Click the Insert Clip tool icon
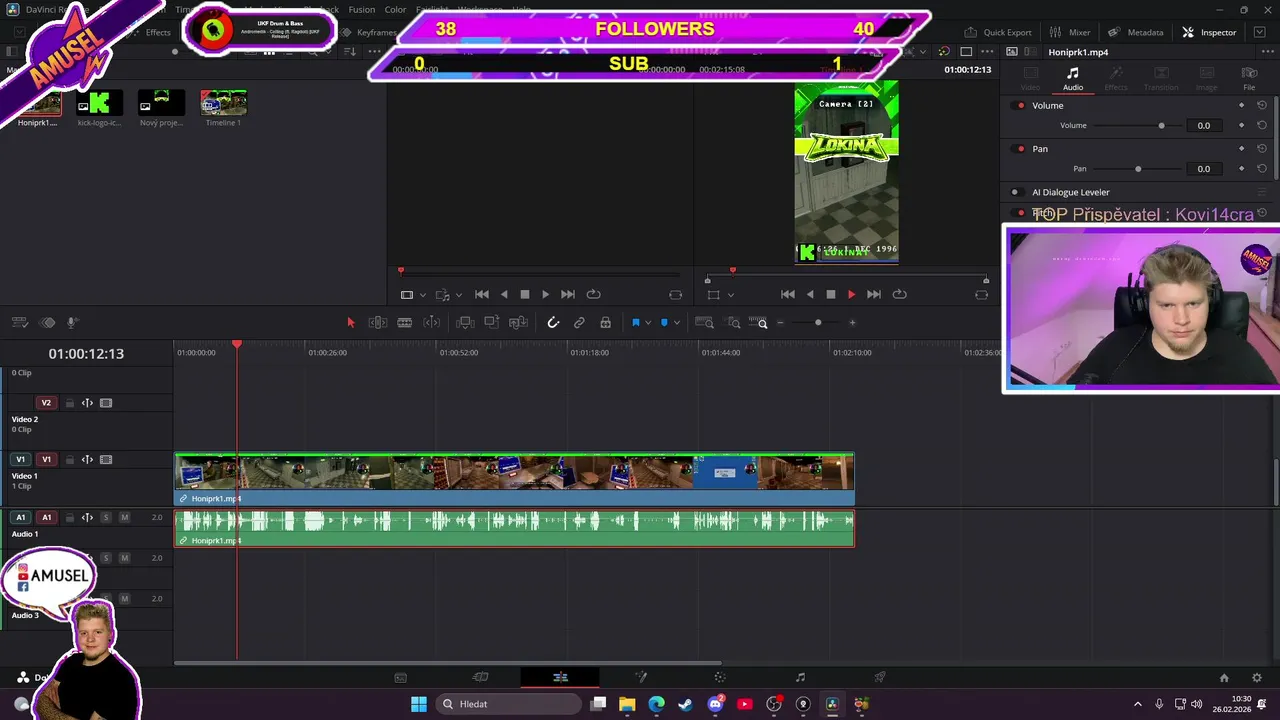Image resolution: width=1280 pixels, height=720 pixels. tap(465, 322)
